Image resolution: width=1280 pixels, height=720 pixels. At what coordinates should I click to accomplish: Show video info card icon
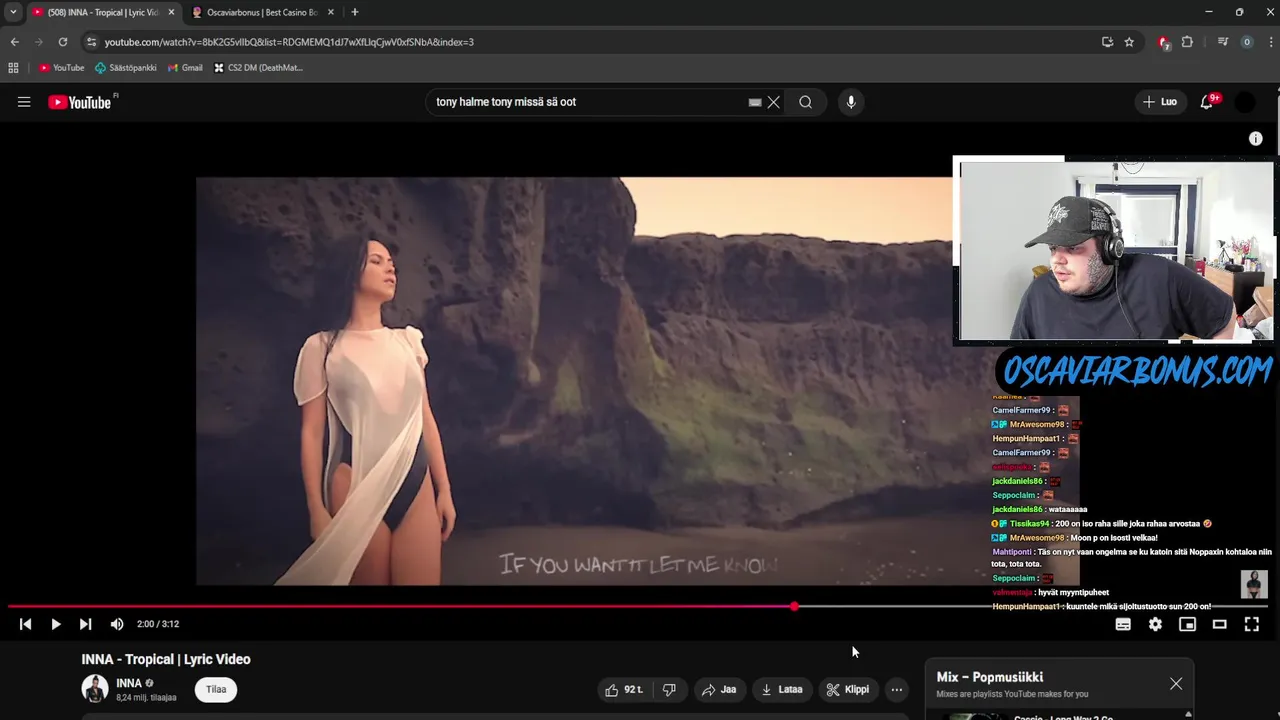(x=1256, y=139)
